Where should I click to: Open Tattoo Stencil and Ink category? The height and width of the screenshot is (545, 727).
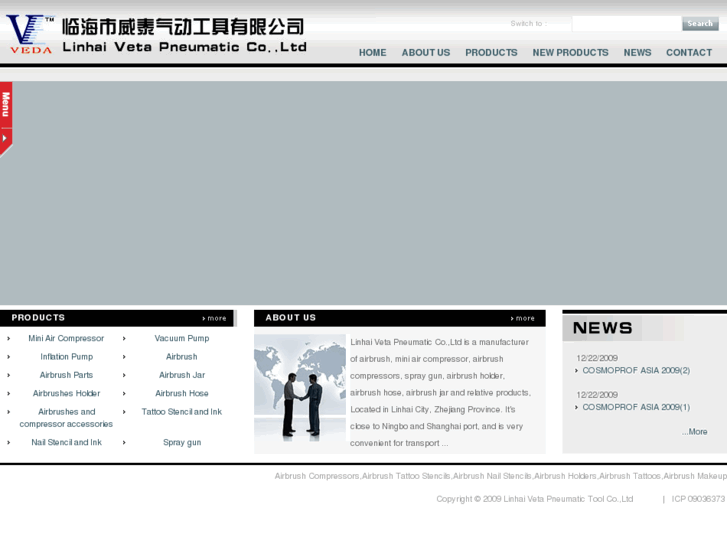(x=182, y=411)
